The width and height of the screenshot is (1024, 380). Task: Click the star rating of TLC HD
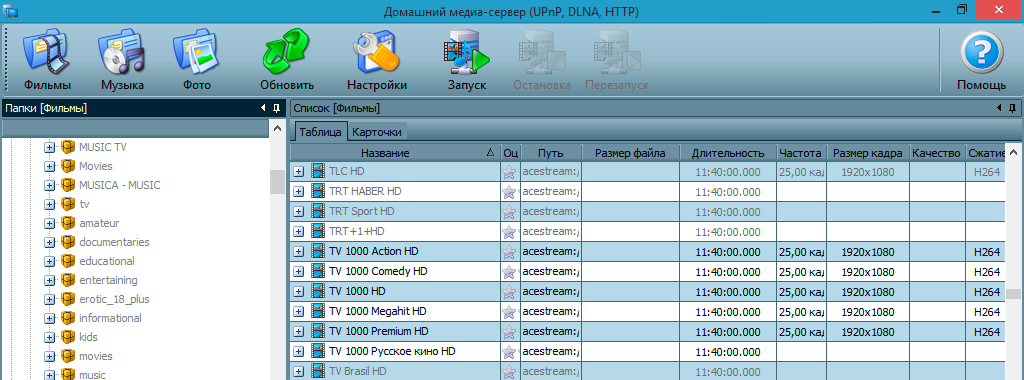pos(509,172)
